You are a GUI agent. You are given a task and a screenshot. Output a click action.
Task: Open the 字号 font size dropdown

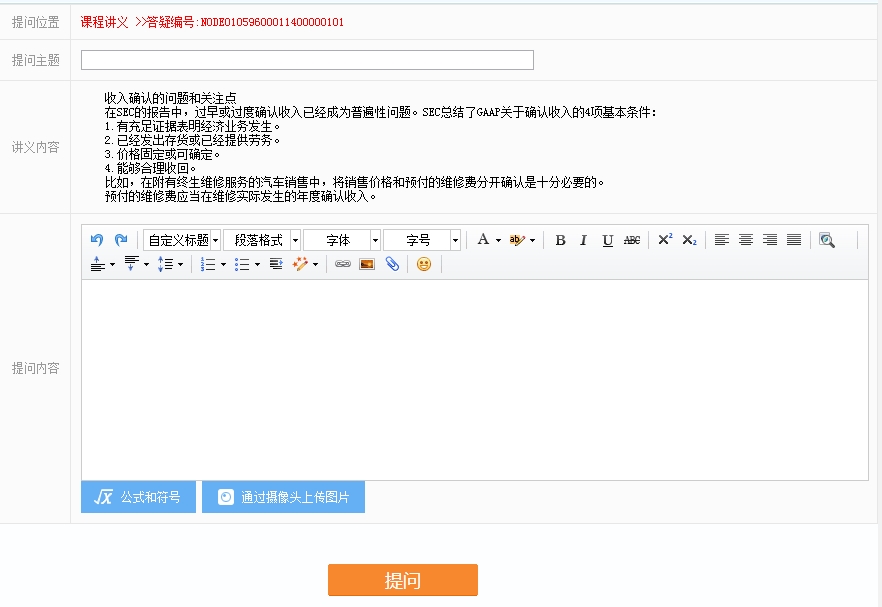(x=422, y=240)
